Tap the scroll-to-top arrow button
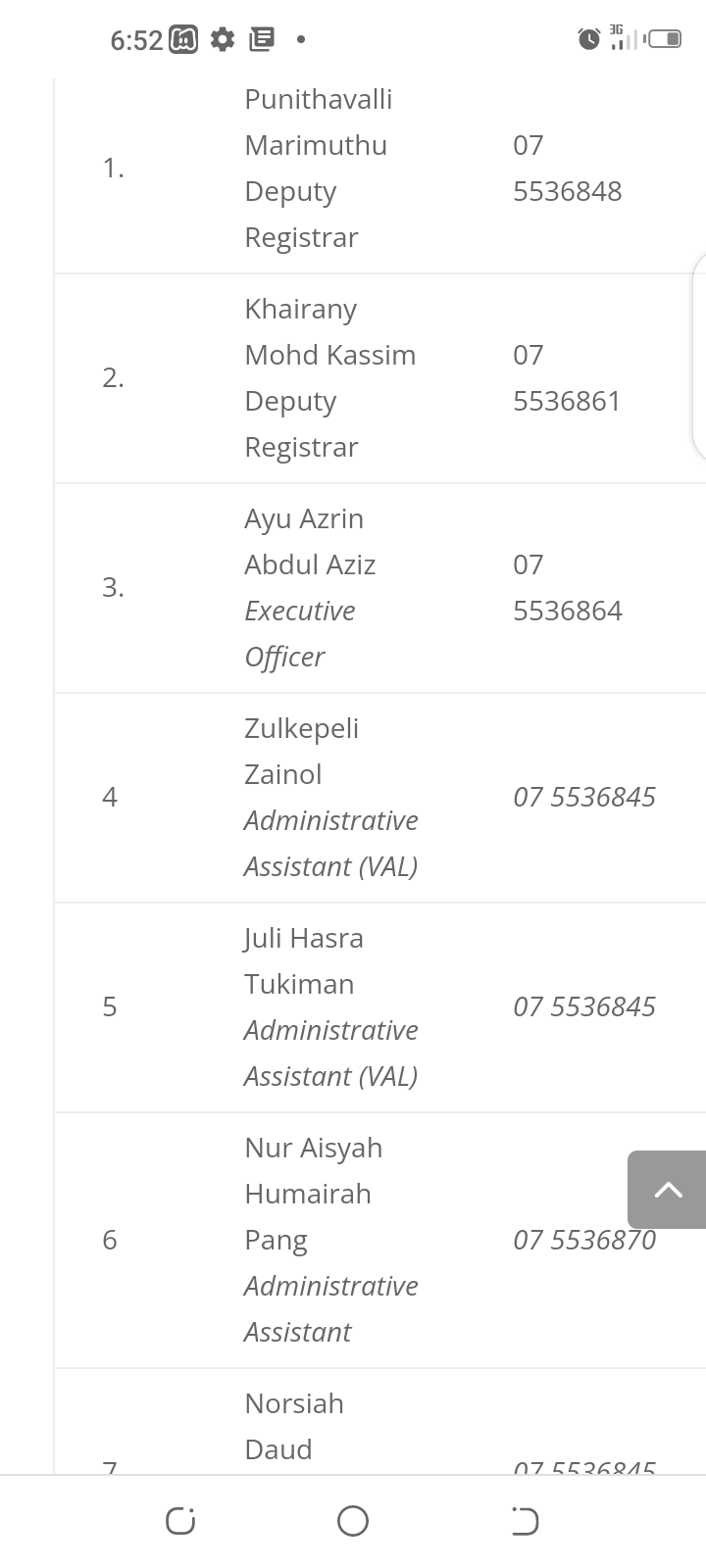The image size is (706, 1568). pos(668,1190)
